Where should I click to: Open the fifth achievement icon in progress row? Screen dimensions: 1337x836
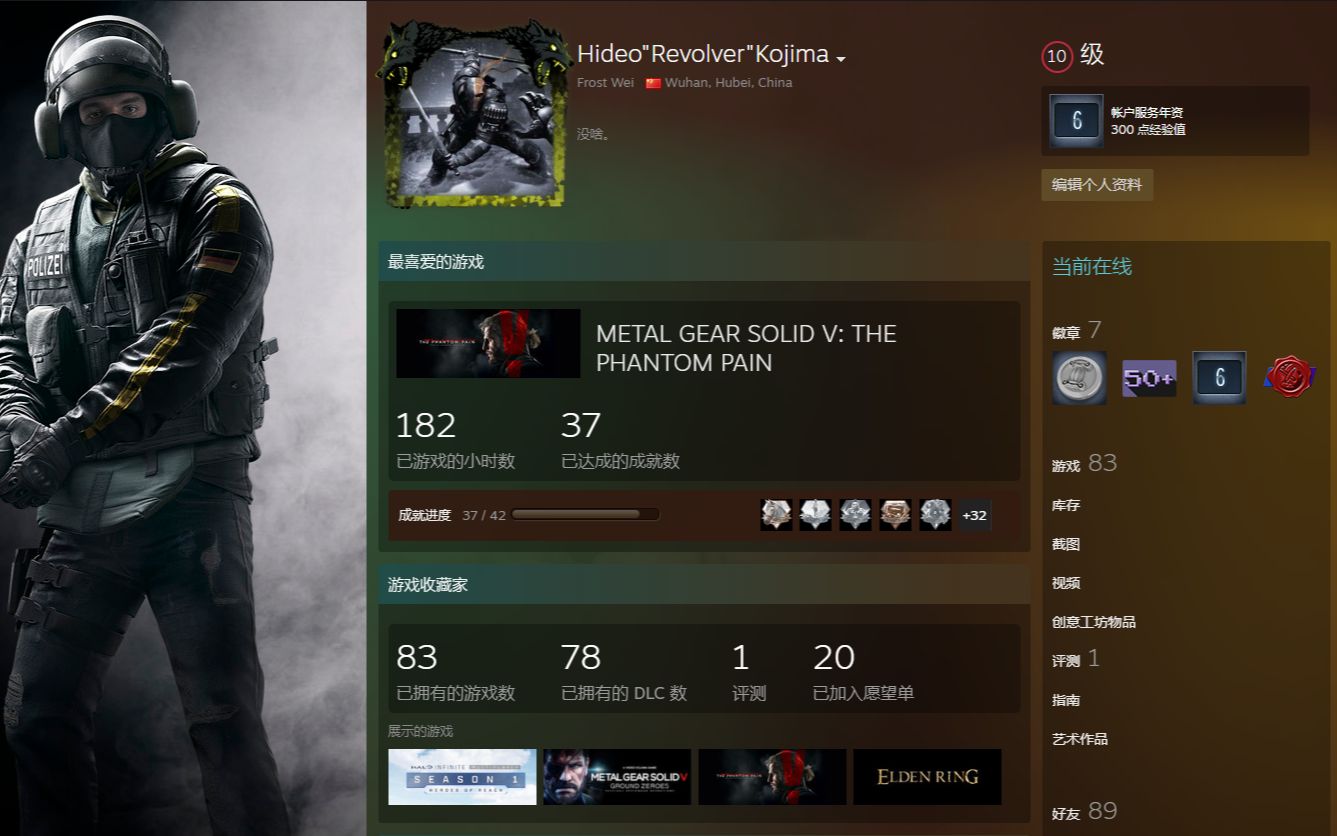[935, 515]
